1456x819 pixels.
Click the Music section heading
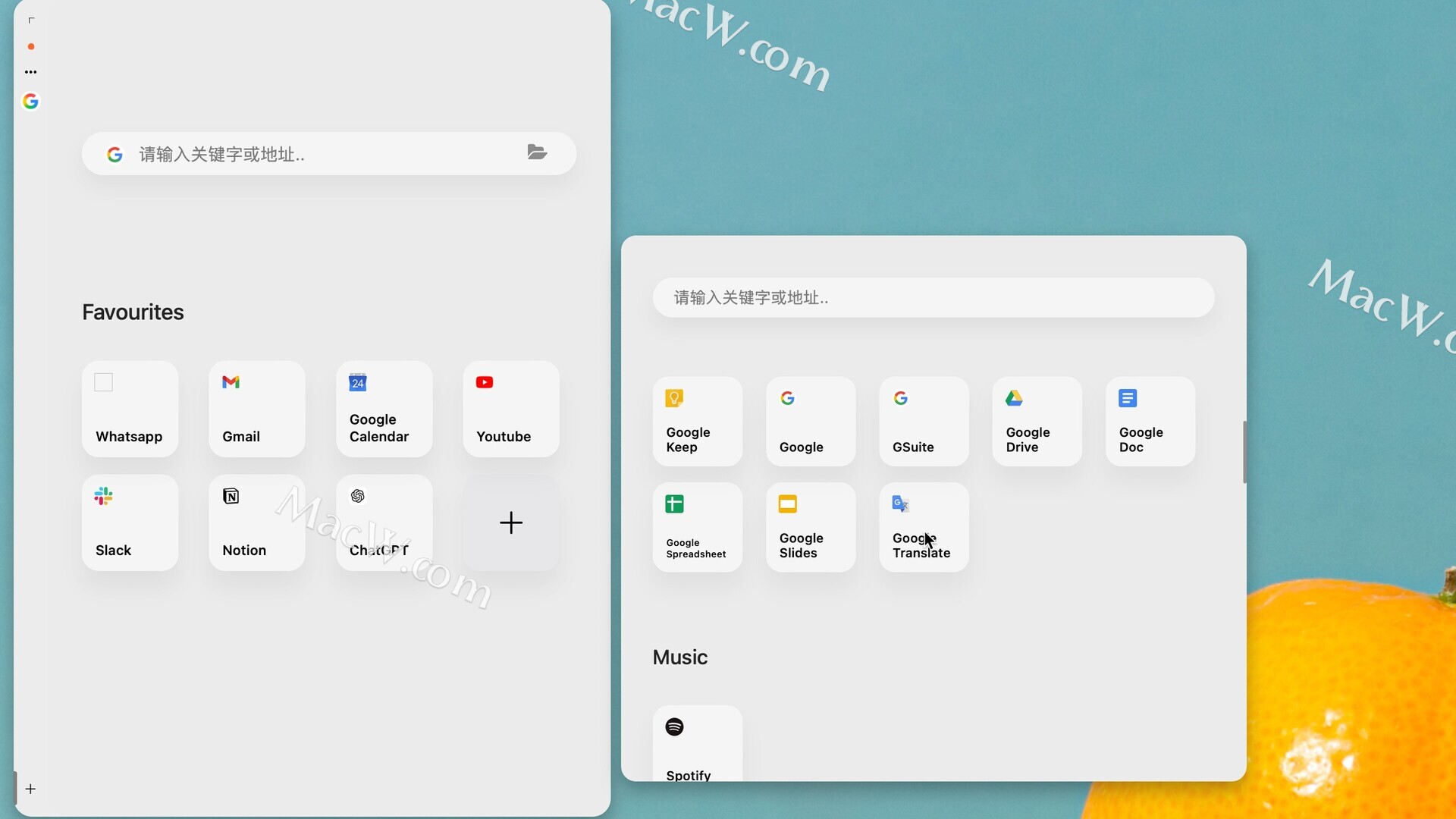(680, 657)
